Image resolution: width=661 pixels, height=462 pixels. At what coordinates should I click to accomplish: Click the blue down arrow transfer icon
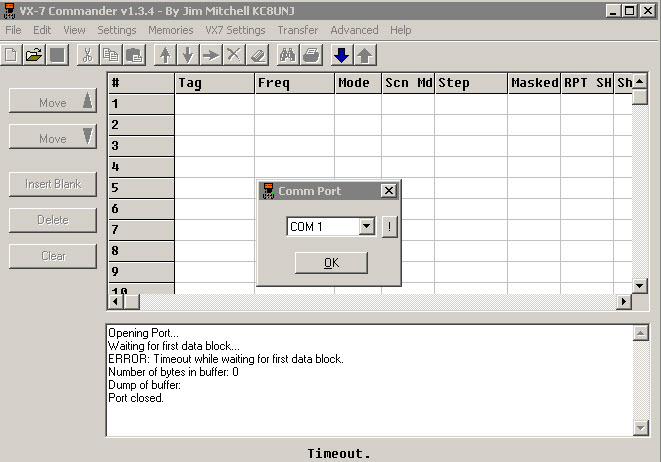pyautogui.click(x=342, y=55)
